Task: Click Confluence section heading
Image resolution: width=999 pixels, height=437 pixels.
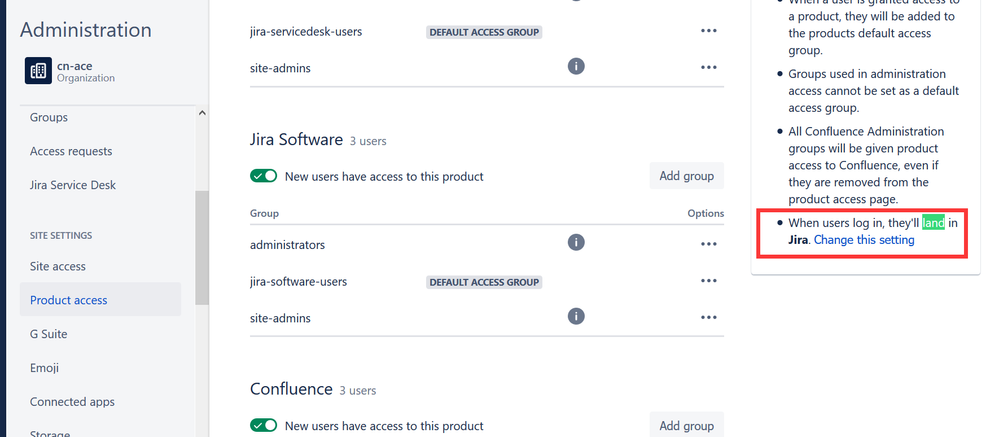Action: [x=291, y=389]
